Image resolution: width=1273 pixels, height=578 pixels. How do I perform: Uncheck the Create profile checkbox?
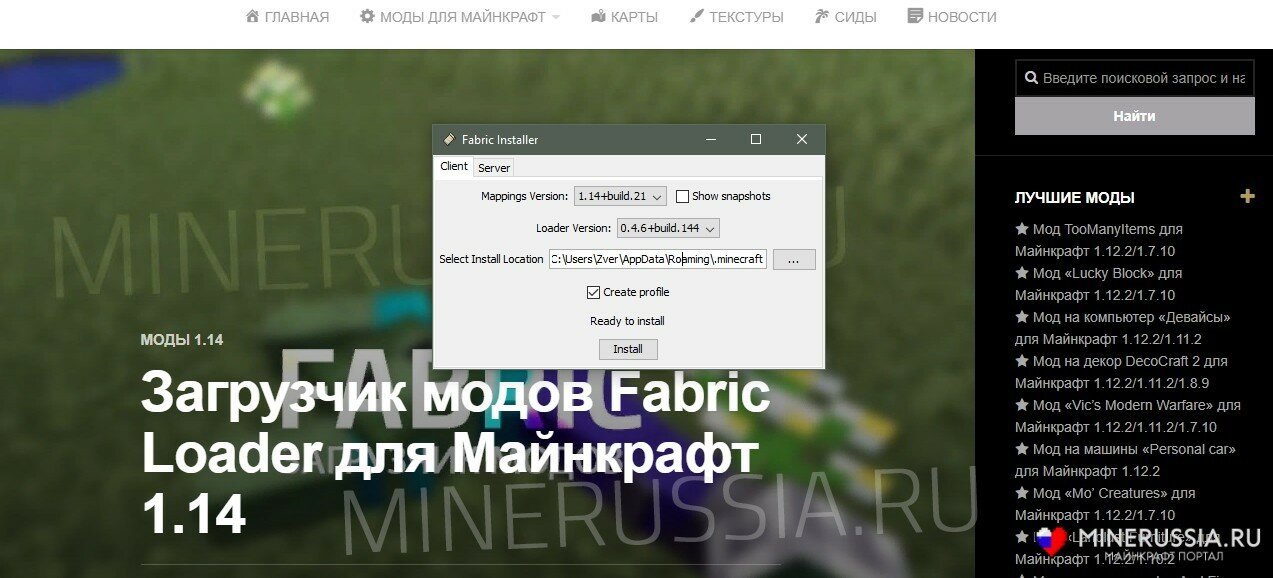594,293
